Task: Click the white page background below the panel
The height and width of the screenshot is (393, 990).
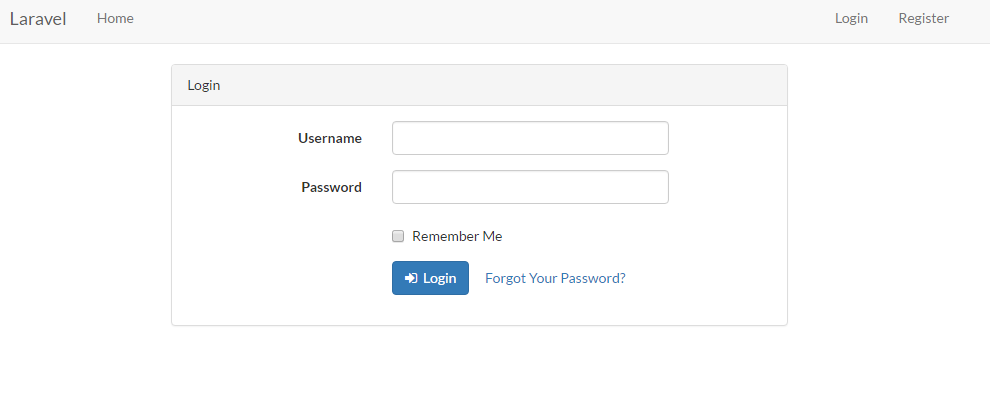Action: click(x=480, y=360)
